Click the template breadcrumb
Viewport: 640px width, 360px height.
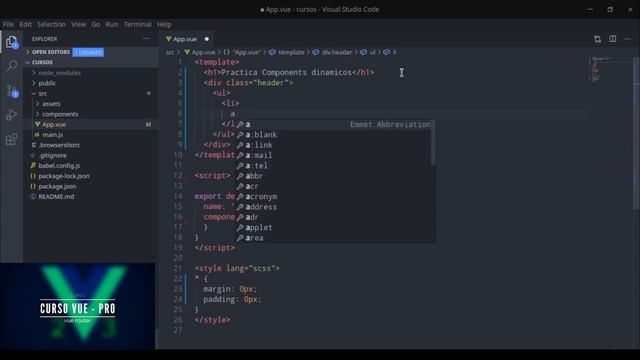tap(287, 52)
